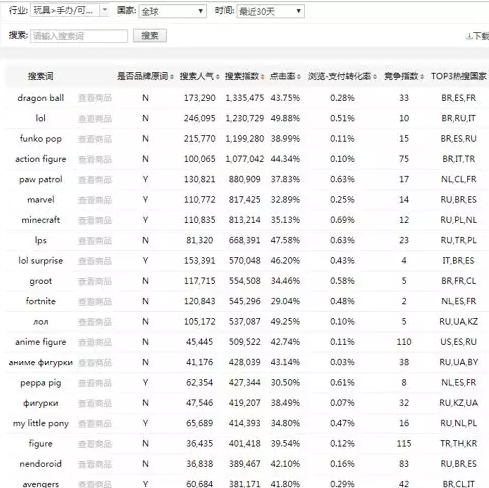
Task: View products for anime figure
Action: click(95, 342)
